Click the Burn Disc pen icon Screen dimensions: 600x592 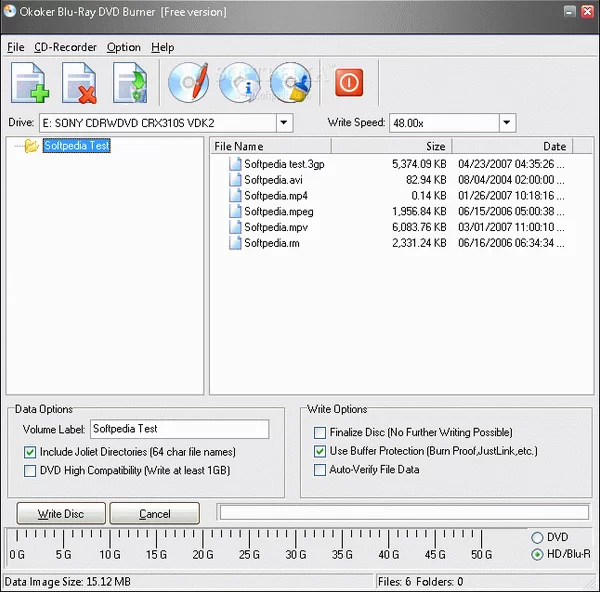(x=189, y=82)
